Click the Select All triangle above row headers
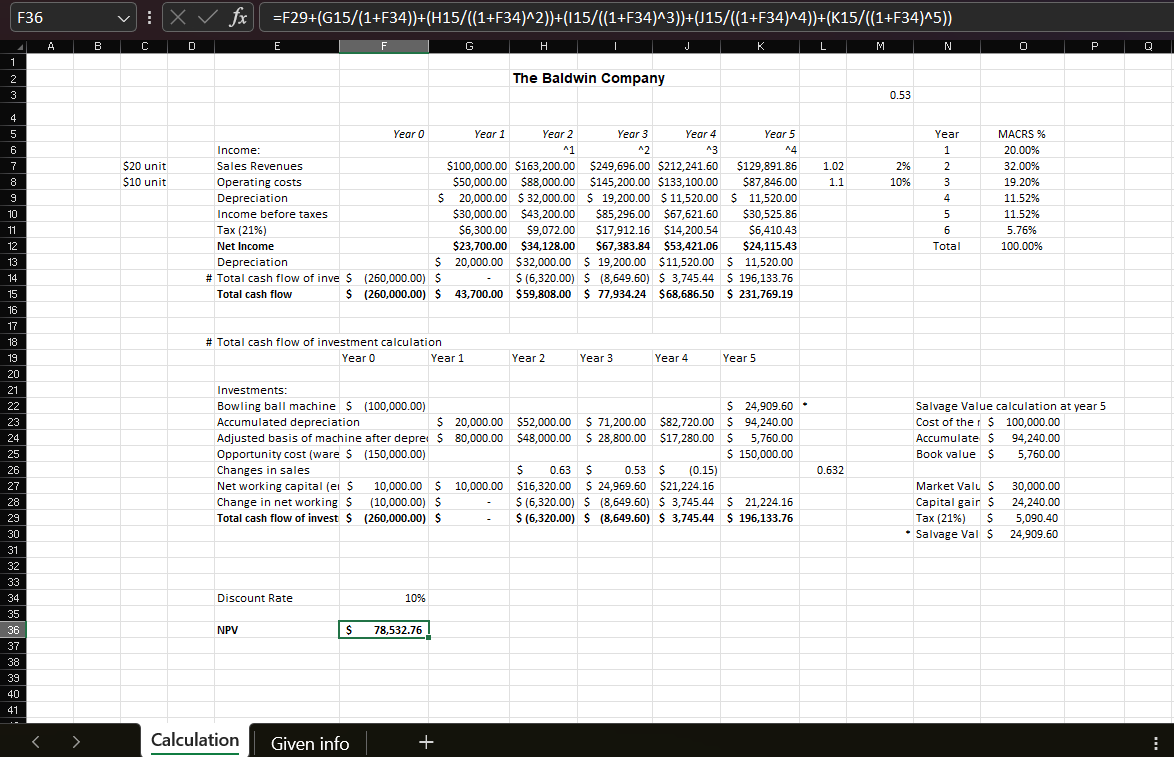 (18, 45)
